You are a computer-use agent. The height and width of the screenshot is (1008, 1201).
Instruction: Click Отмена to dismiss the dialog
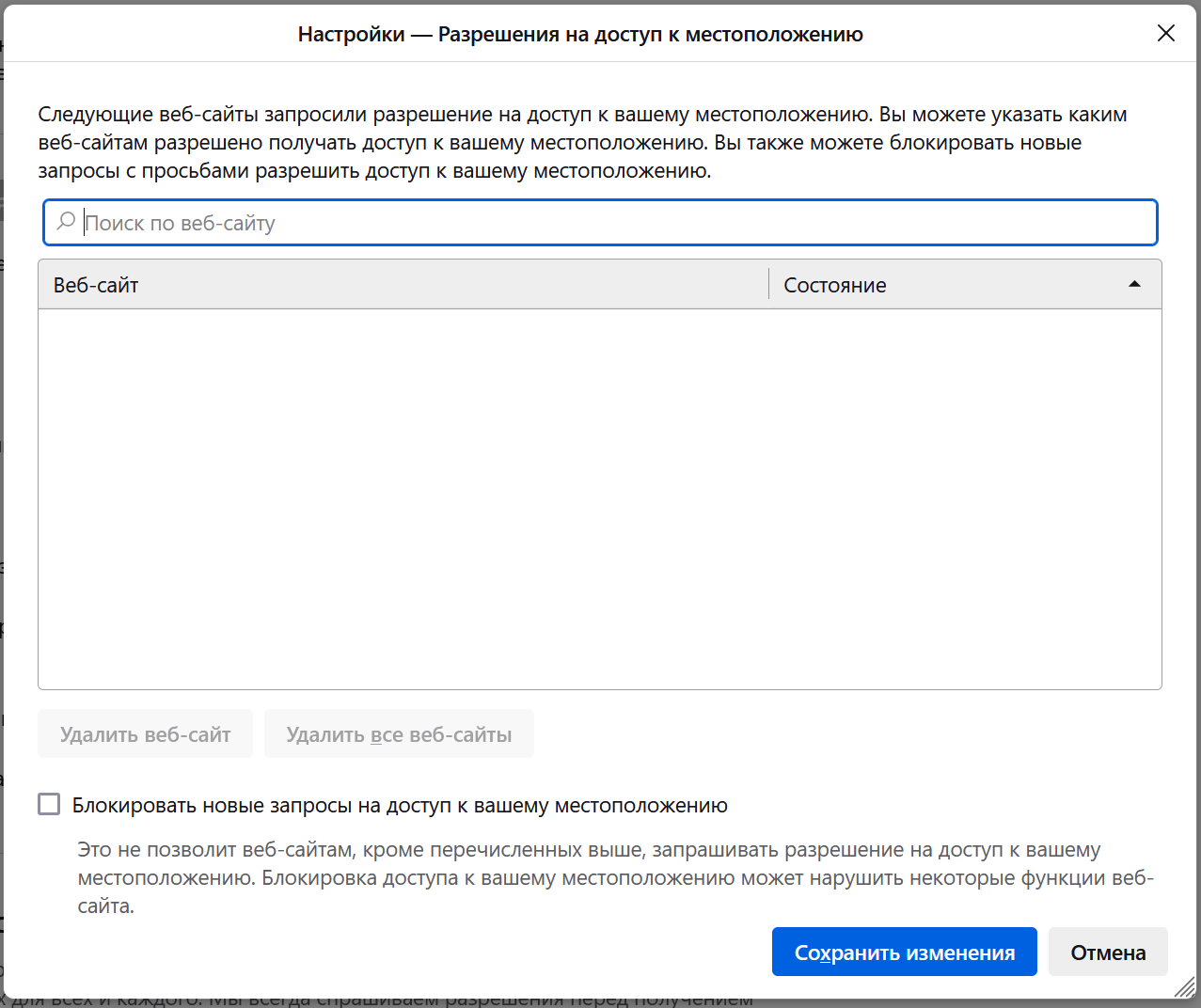click(x=1107, y=951)
